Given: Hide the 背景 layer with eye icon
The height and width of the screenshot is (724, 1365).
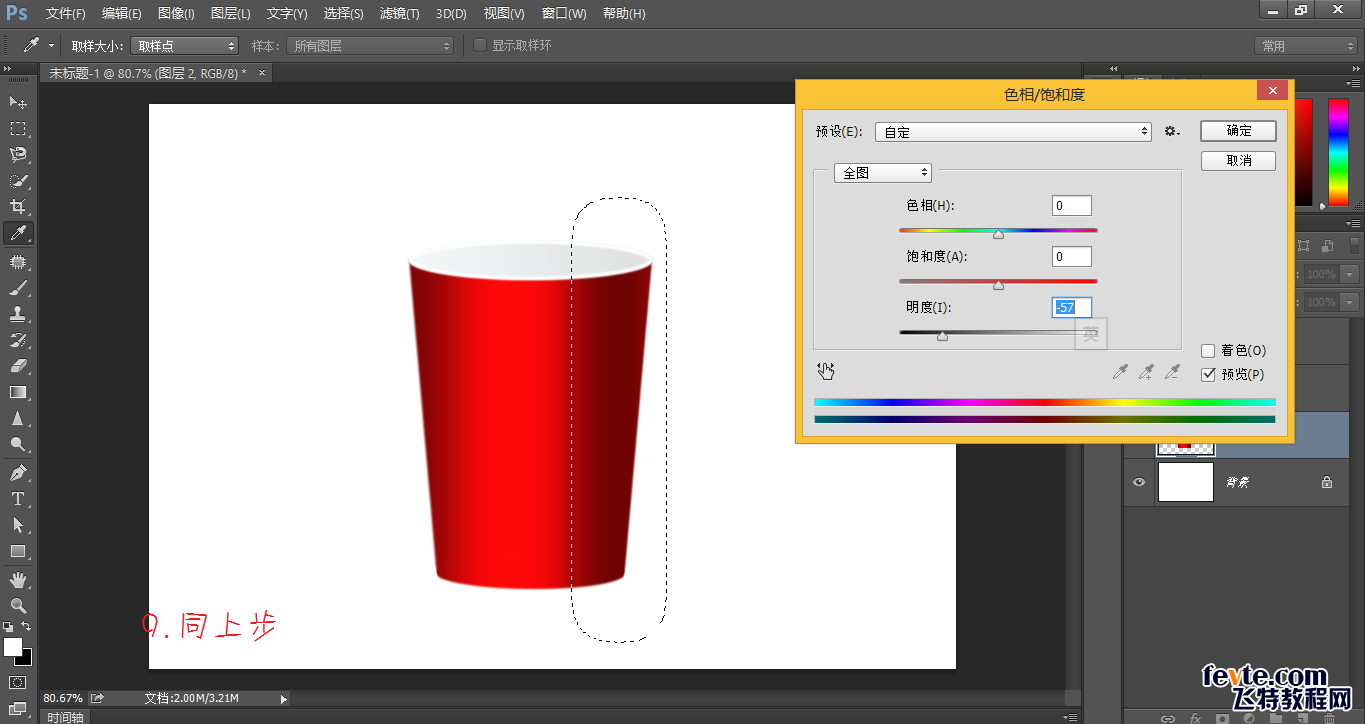Looking at the screenshot, I should coord(1138,482).
